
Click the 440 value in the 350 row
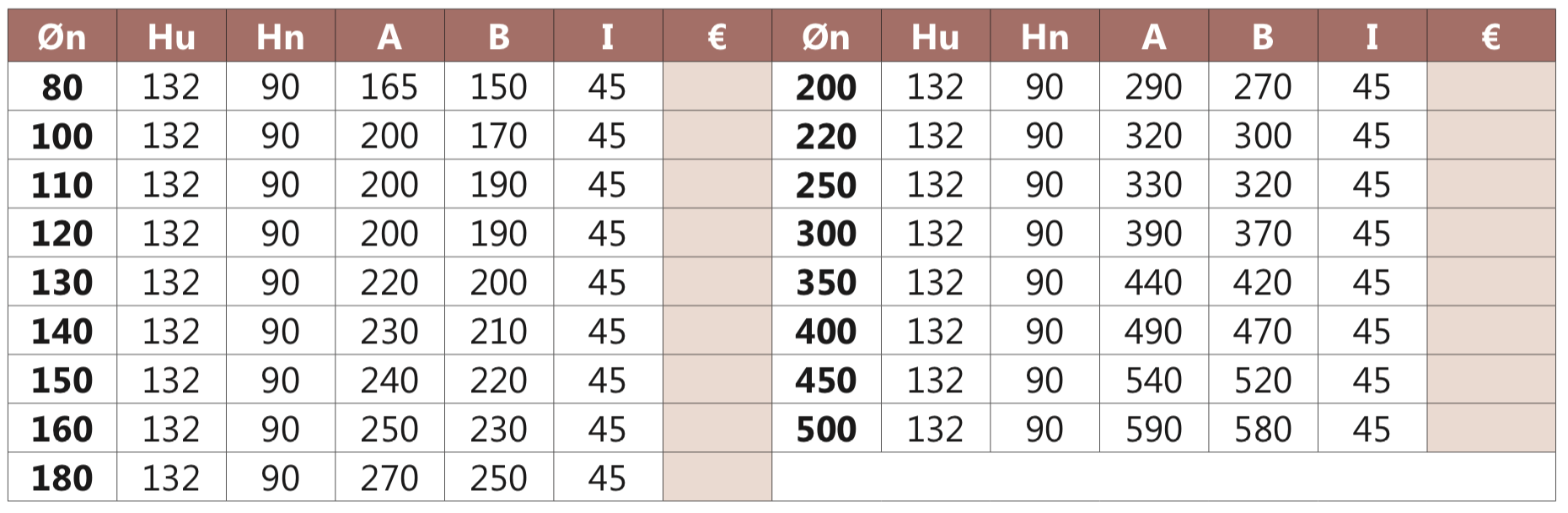(1154, 283)
